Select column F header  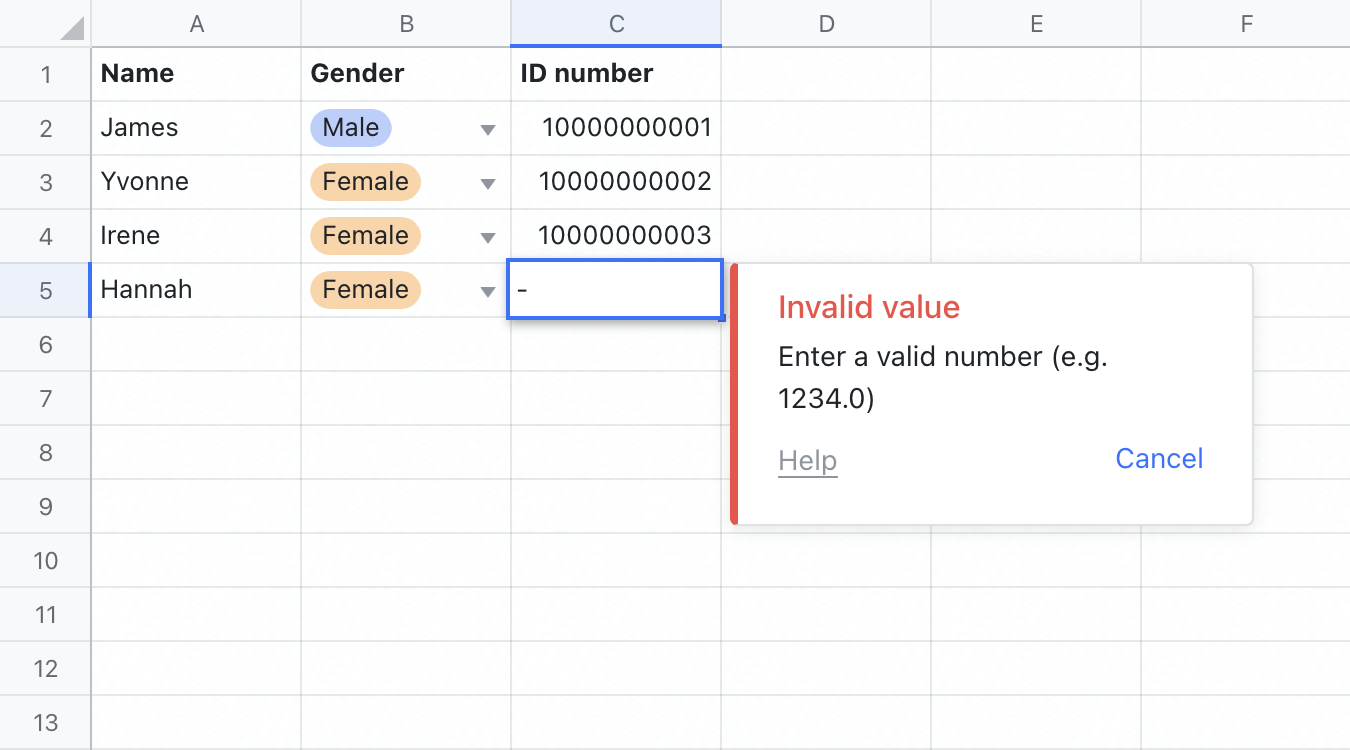coord(1245,23)
